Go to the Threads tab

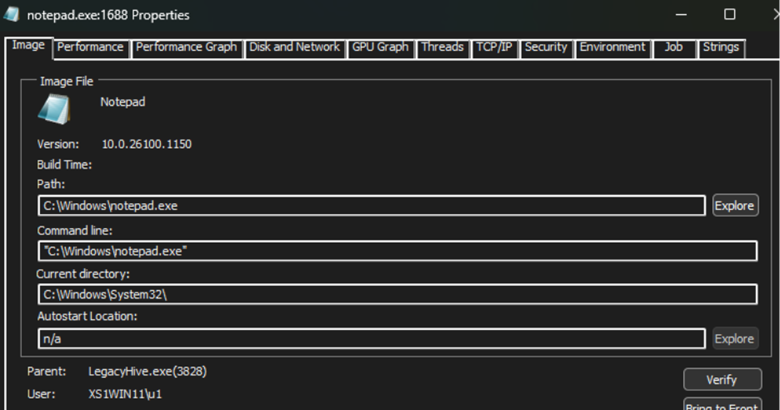pos(443,48)
